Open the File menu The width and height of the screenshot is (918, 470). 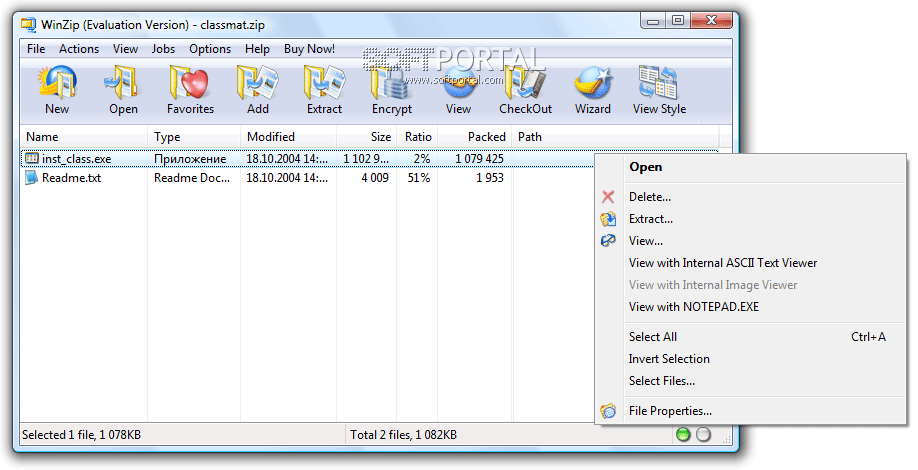36,49
